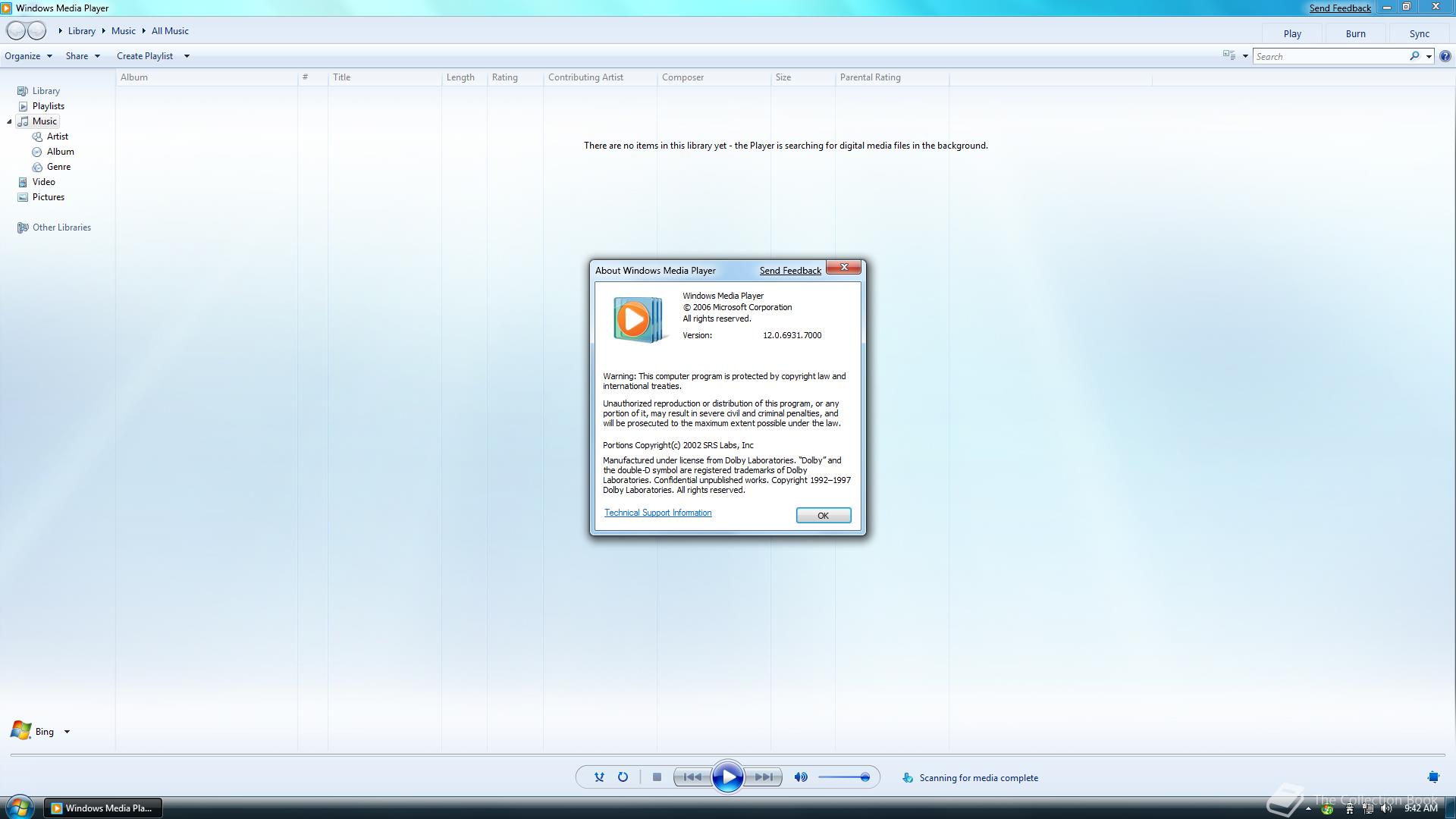Open the Play tab
Image resolution: width=1456 pixels, height=819 pixels.
[1292, 34]
